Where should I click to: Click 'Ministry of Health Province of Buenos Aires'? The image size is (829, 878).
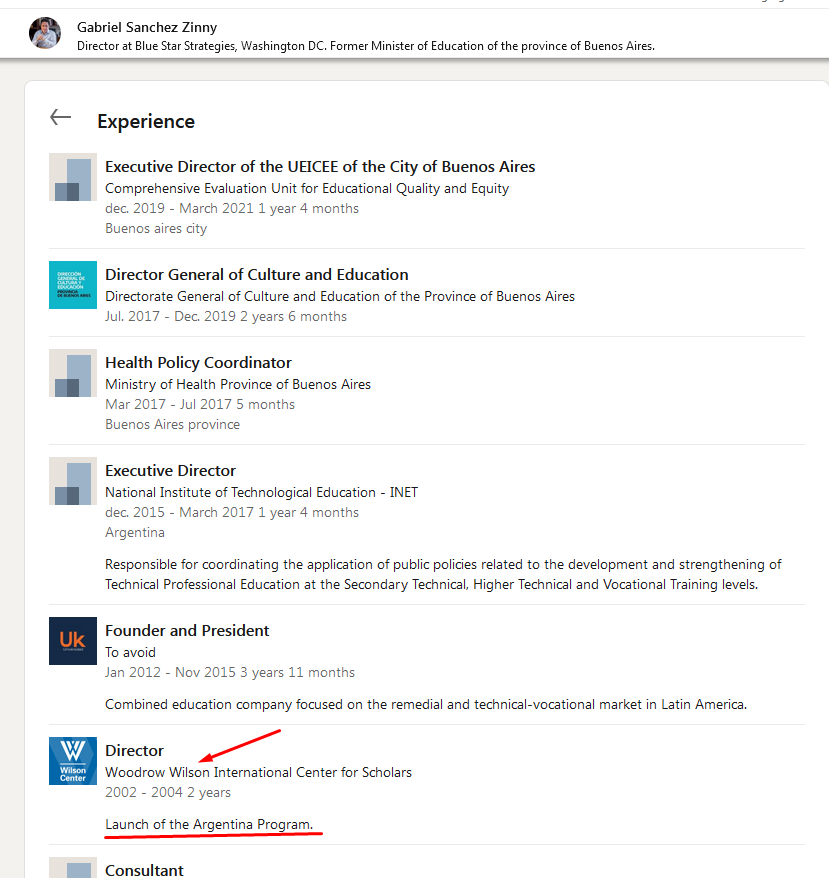pyautogui.click(x=238, y=384)
